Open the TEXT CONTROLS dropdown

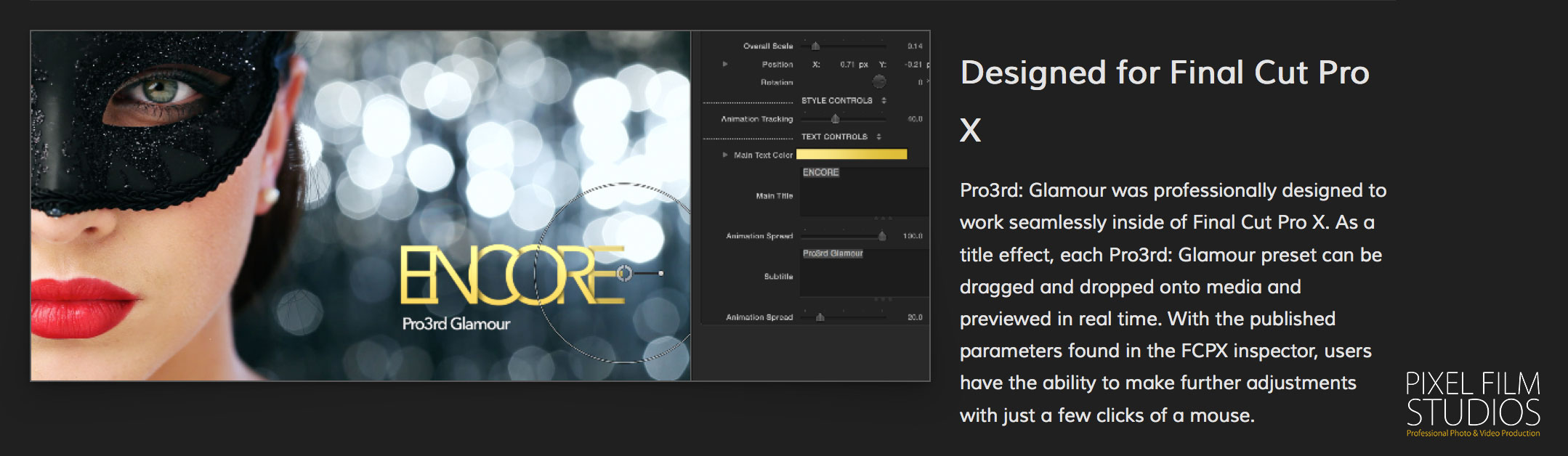(x=841, y=137)
